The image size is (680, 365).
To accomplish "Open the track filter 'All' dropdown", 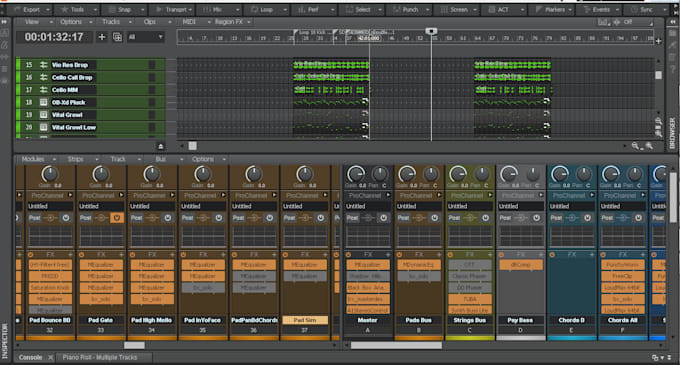I will click(145, 37).
